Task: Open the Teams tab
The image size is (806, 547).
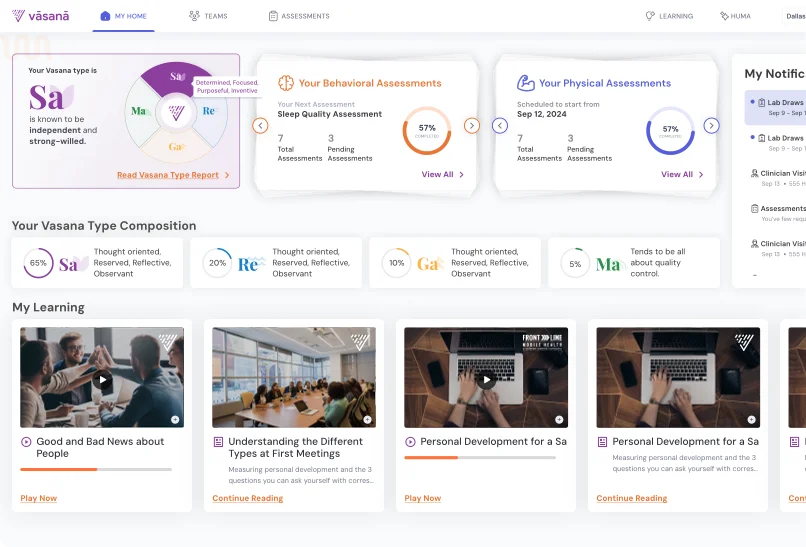Action: [207, 16]
